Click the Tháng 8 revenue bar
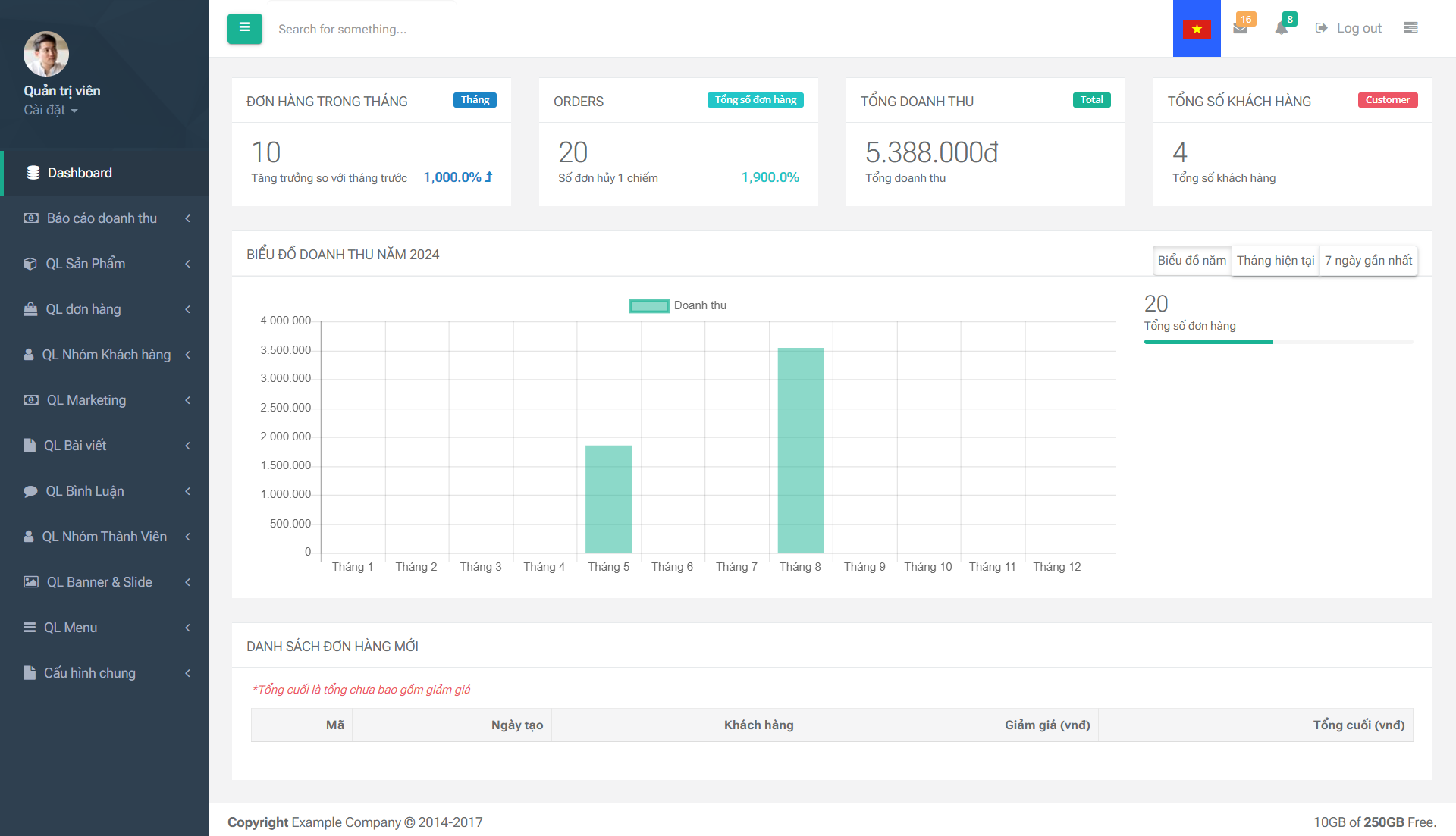 coord(801,450)
